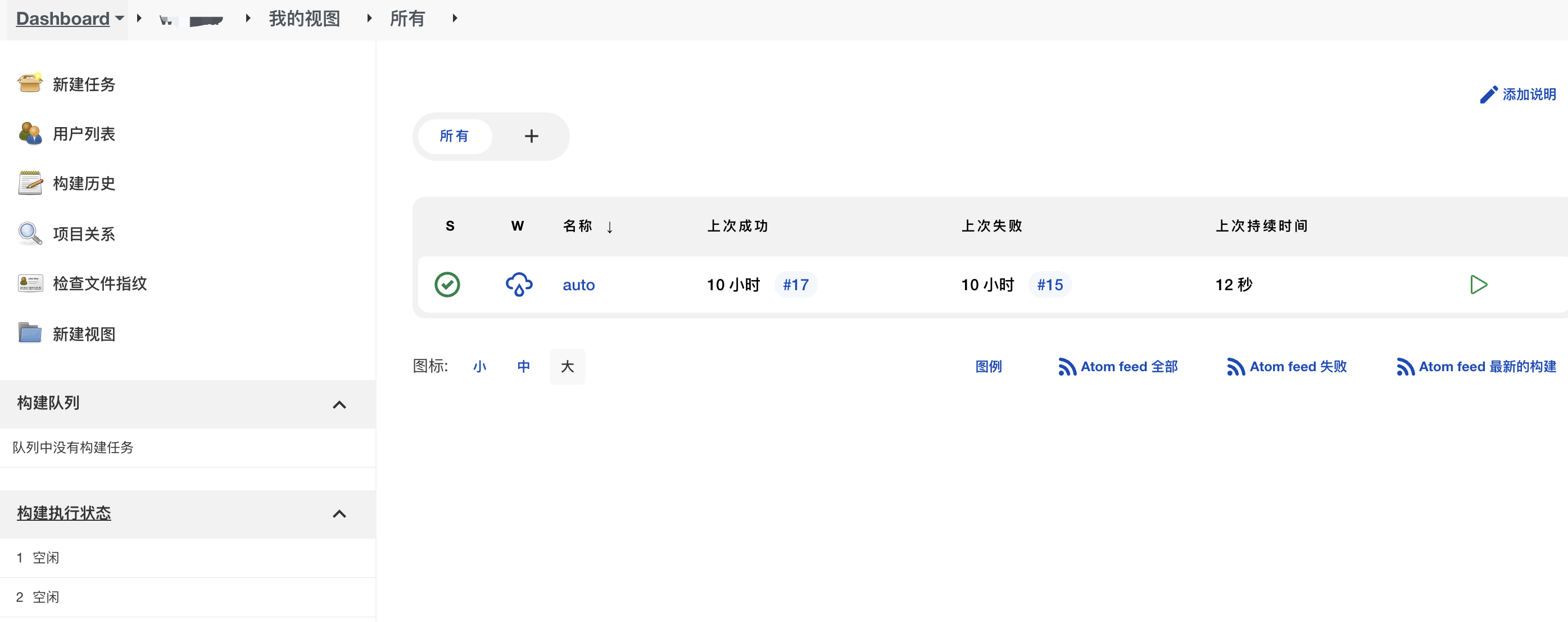The width and height of the screenshot is (1568, 622).
Task: Open the auto job link
Action: click(578, 285)
